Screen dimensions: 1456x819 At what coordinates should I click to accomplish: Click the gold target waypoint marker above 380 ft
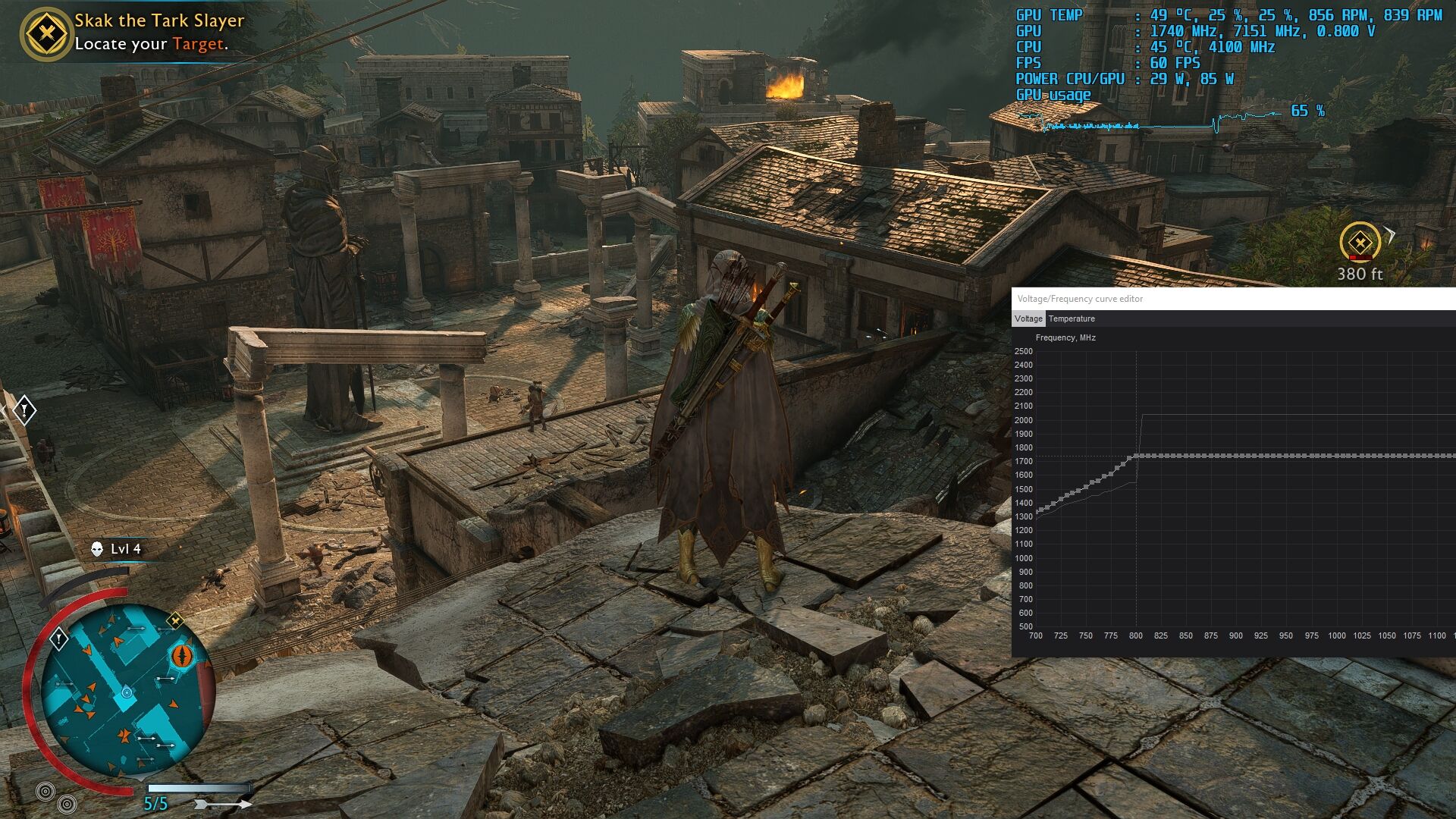(x=1360, y=243)
